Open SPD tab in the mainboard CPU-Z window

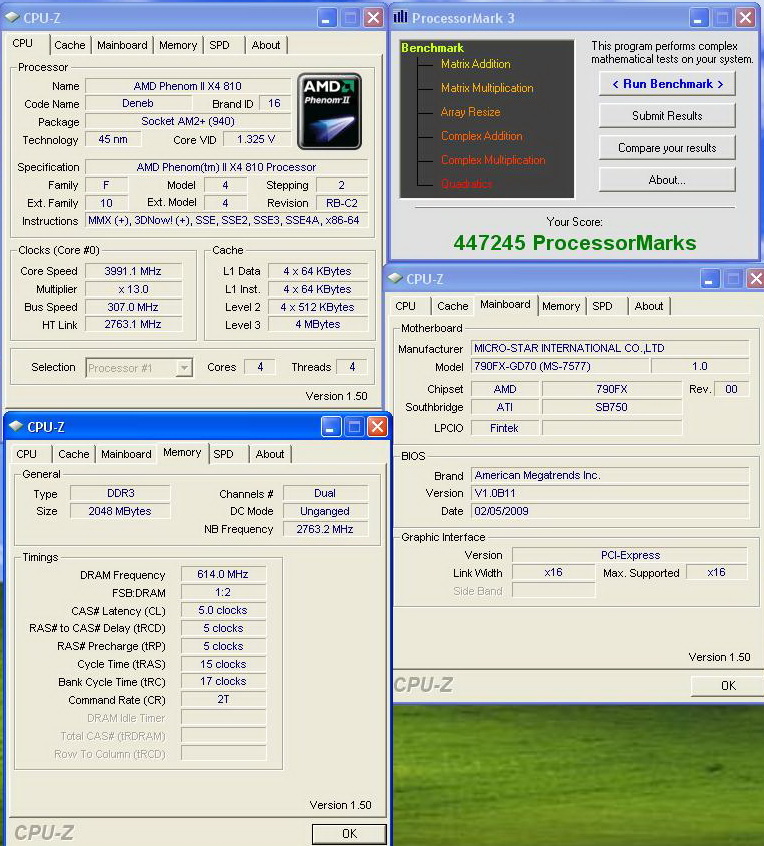(602, 306)
